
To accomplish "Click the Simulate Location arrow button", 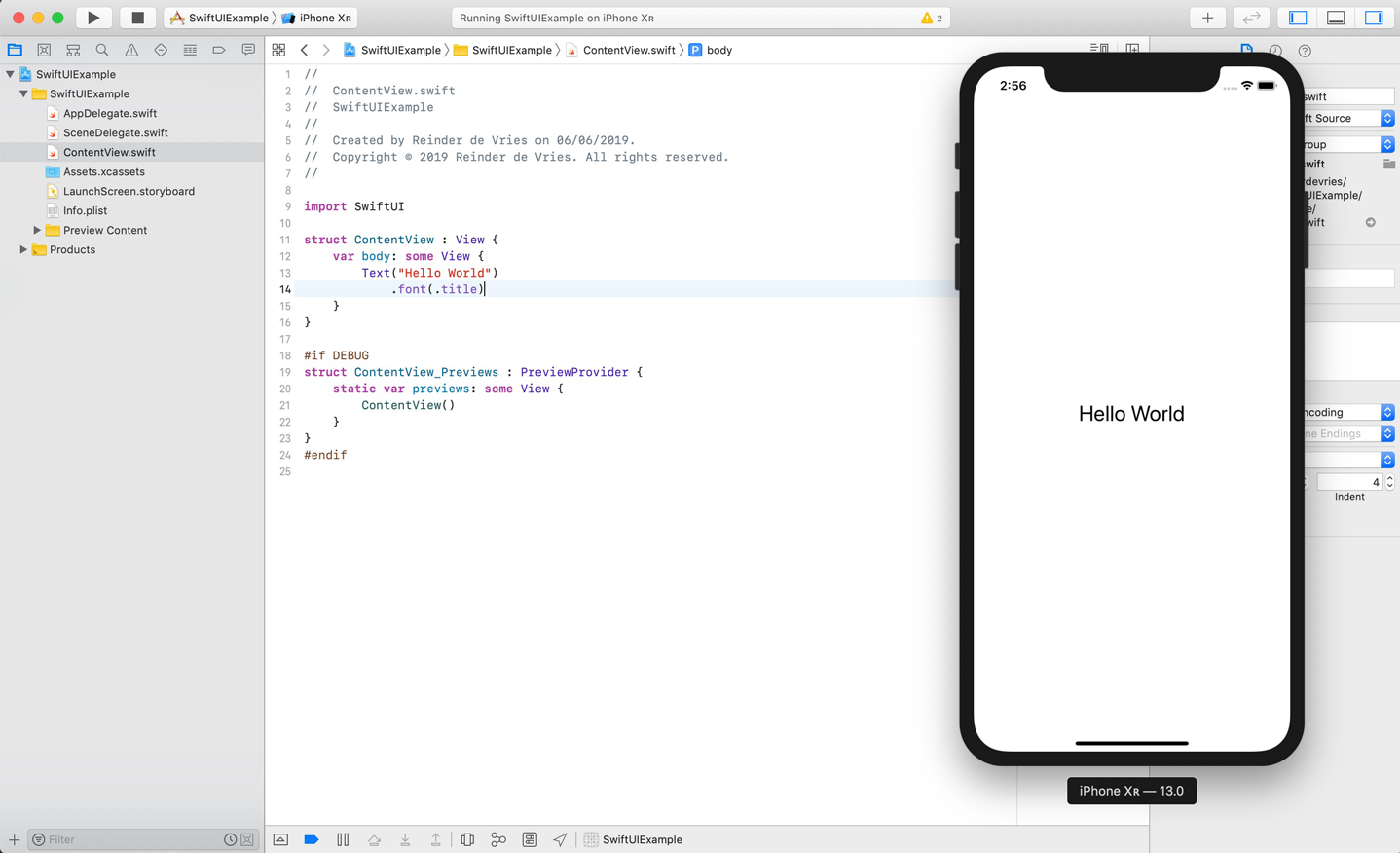I will (x=560, y=839).
